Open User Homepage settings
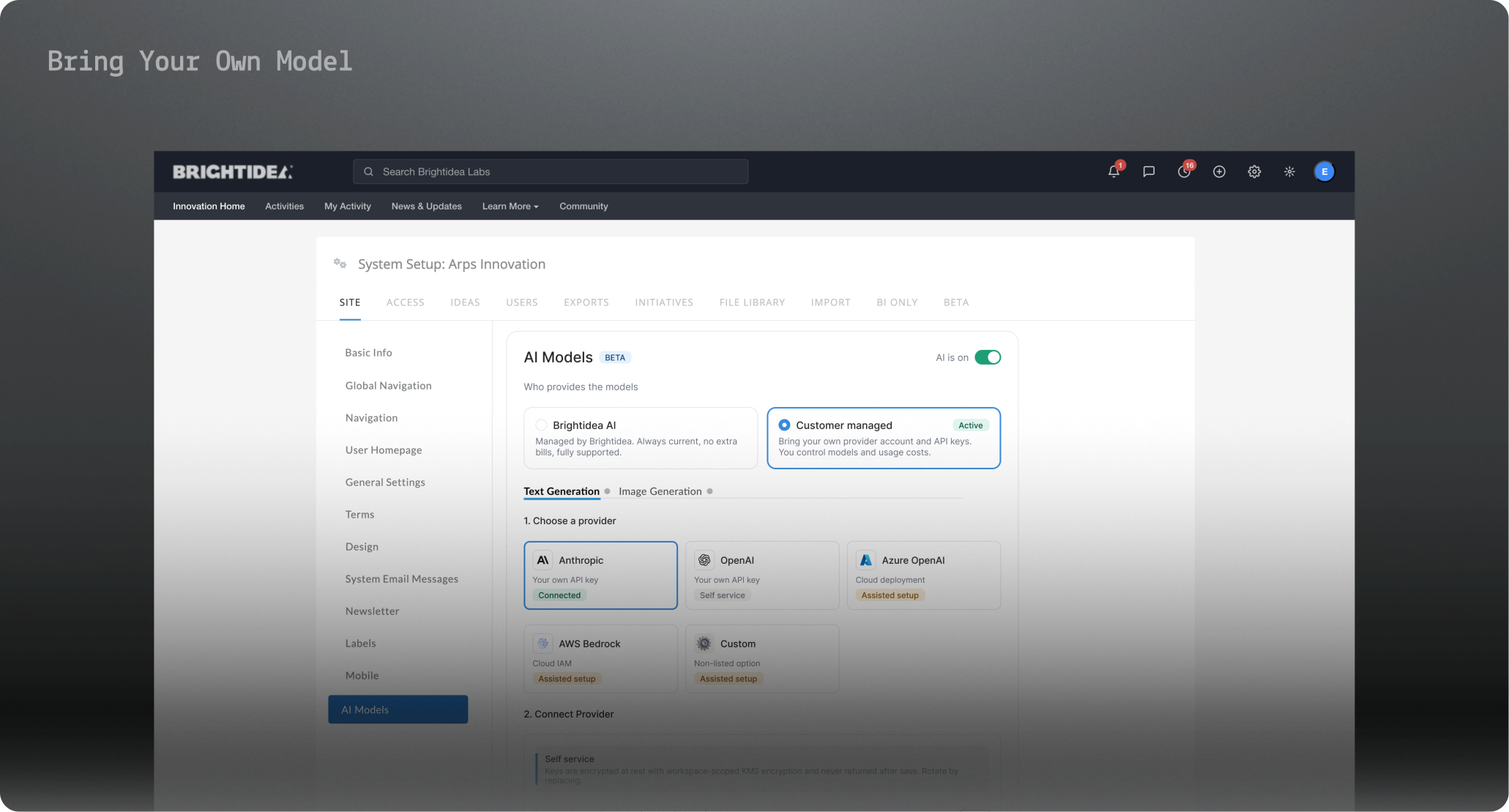The image size is (1509, 812). (x=384, y=450)
